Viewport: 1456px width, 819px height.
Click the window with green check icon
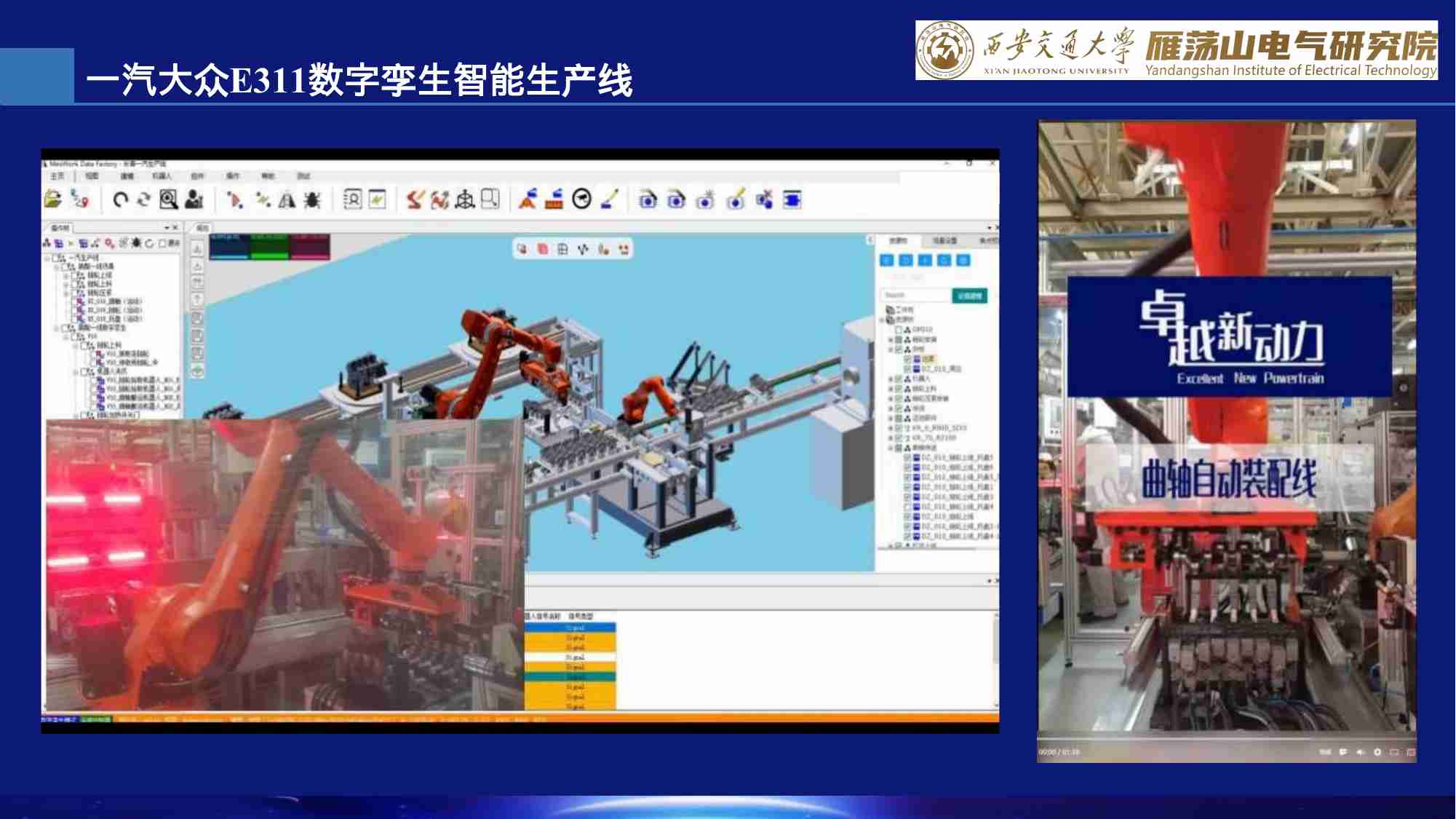(x=378, y=199)
